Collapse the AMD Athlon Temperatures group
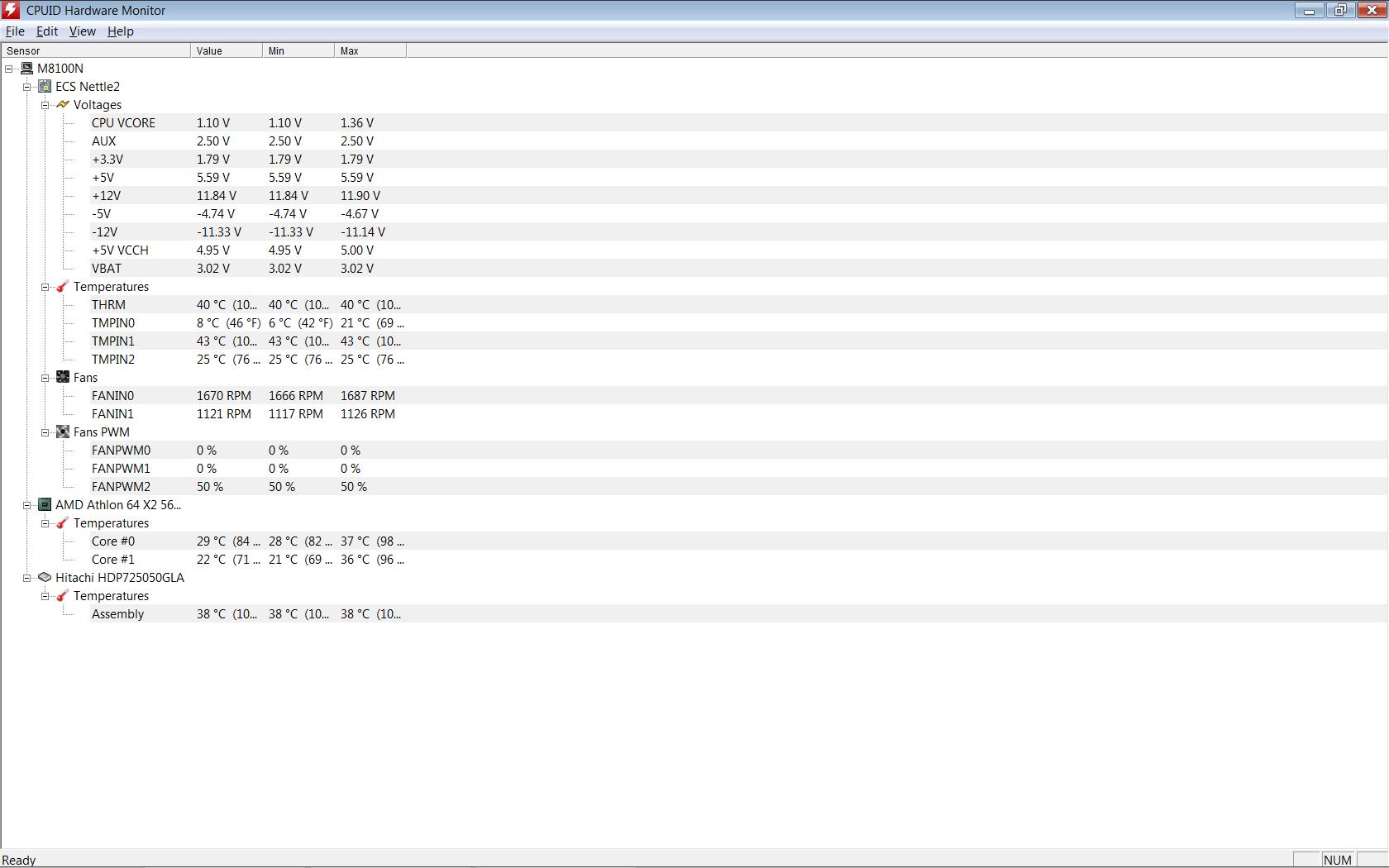1389x868 pixels. 45,523
